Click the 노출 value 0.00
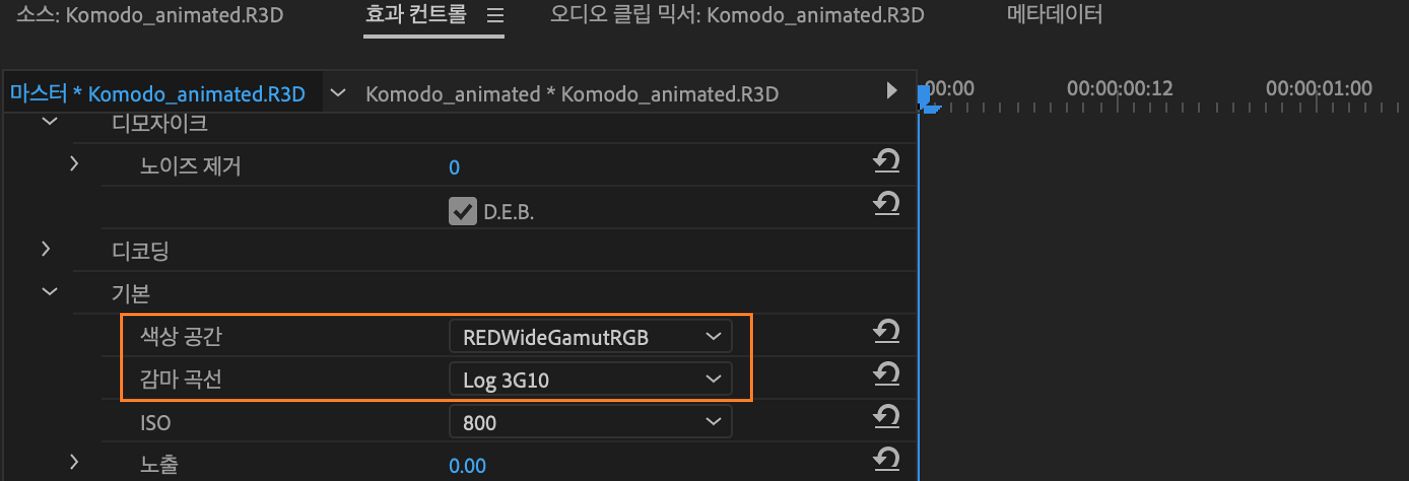The image size is (1409, 481). pos(467,465)
